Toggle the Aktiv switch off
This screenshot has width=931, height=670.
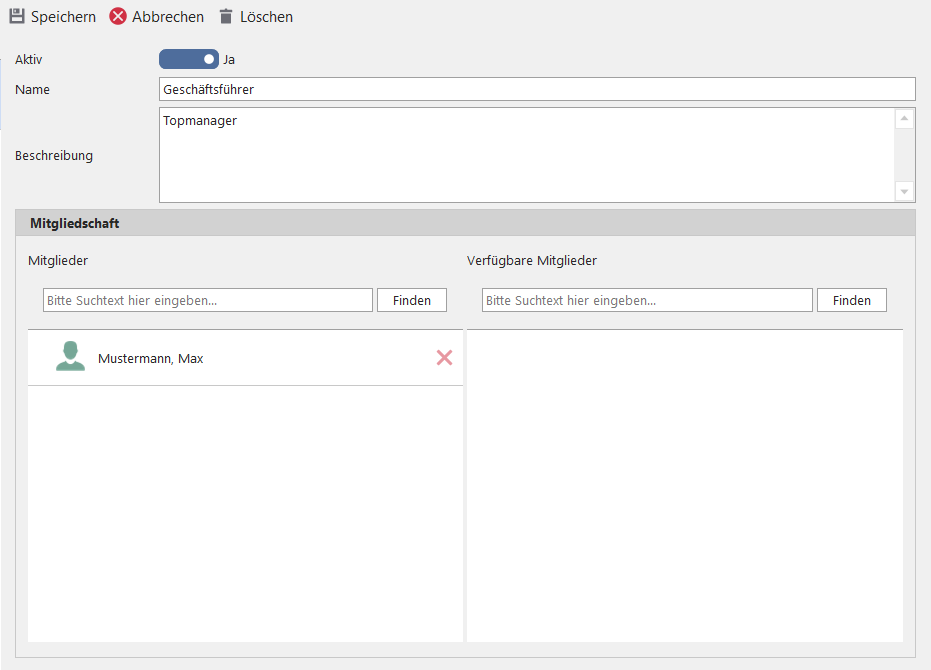click(188, 59)
